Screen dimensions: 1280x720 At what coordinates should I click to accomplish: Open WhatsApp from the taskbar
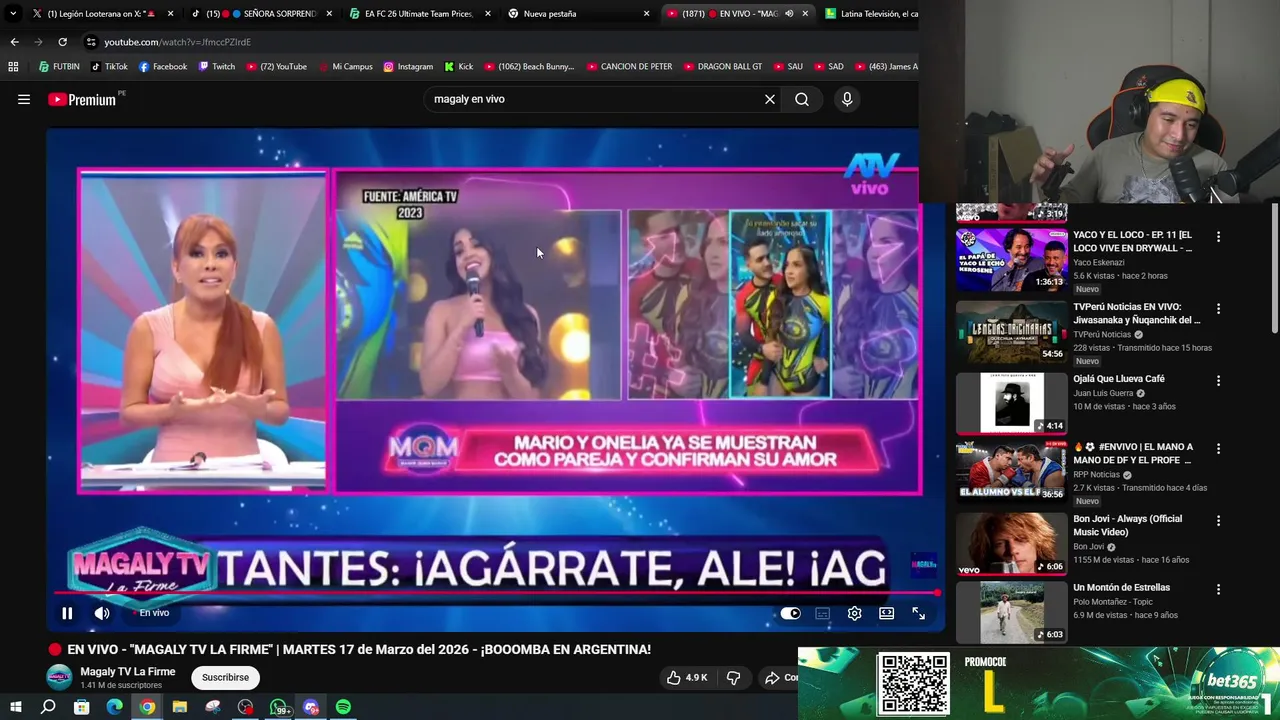[x=279, y=707]
